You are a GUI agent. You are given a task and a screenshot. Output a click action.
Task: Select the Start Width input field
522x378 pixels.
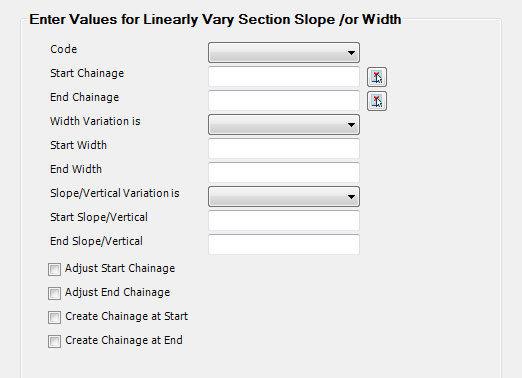pyautogui.click(x=284, y=148)
